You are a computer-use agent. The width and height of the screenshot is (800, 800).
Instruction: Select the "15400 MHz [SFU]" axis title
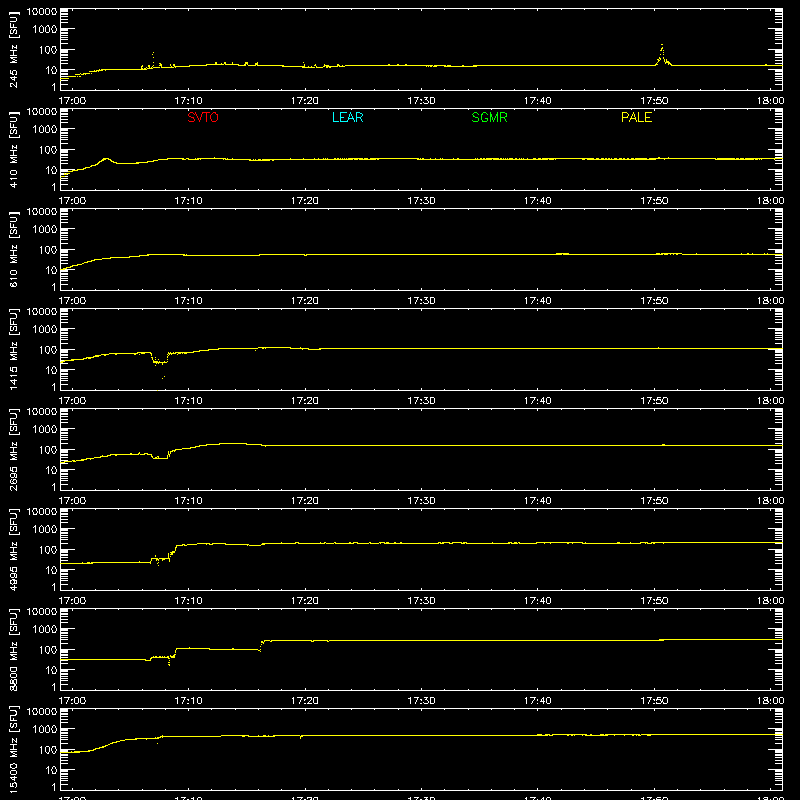[x=13, y=749]
